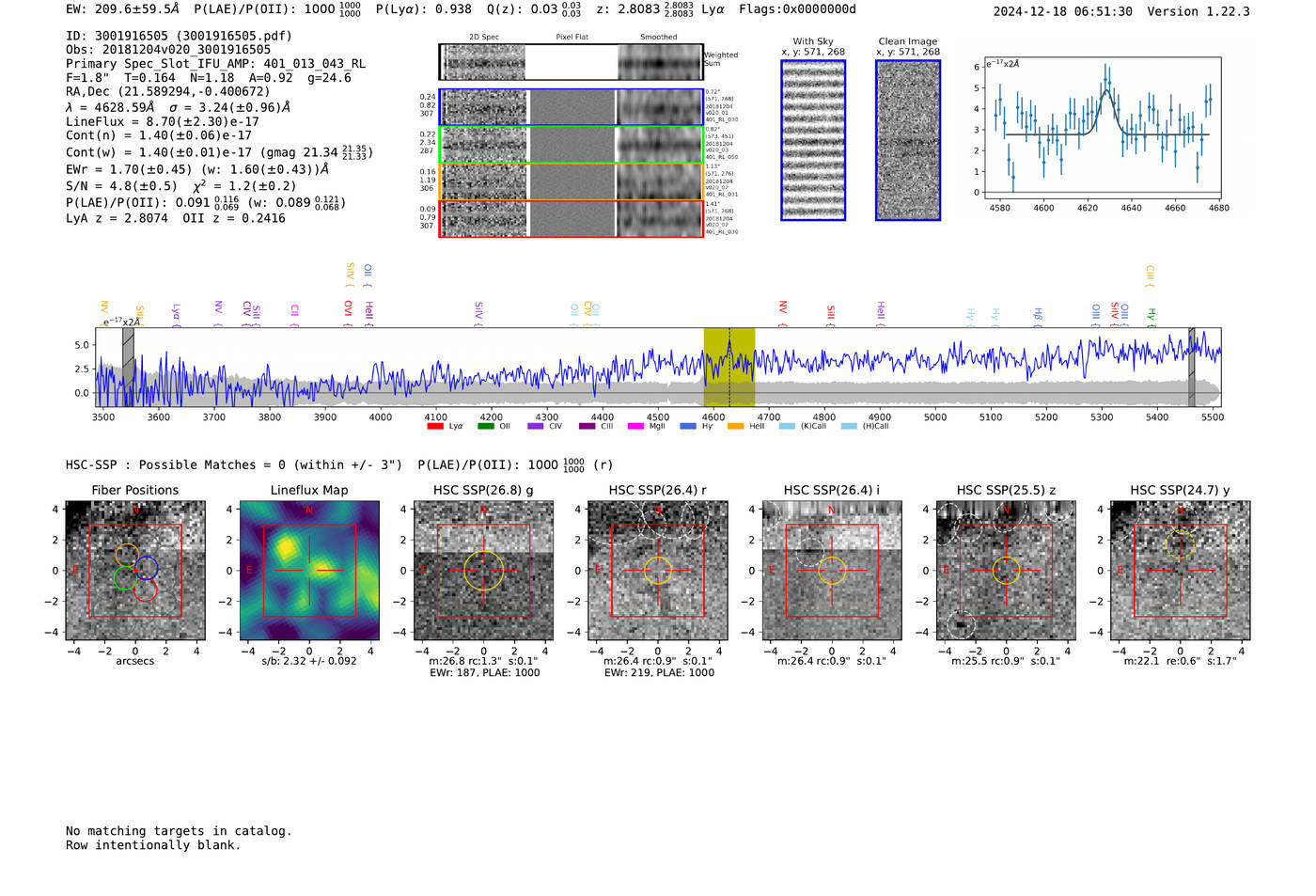Open the HSC SSP(26.4) i image
Image resolution: width=1316 pixels, height=896 pixels.
pos(832,571)
